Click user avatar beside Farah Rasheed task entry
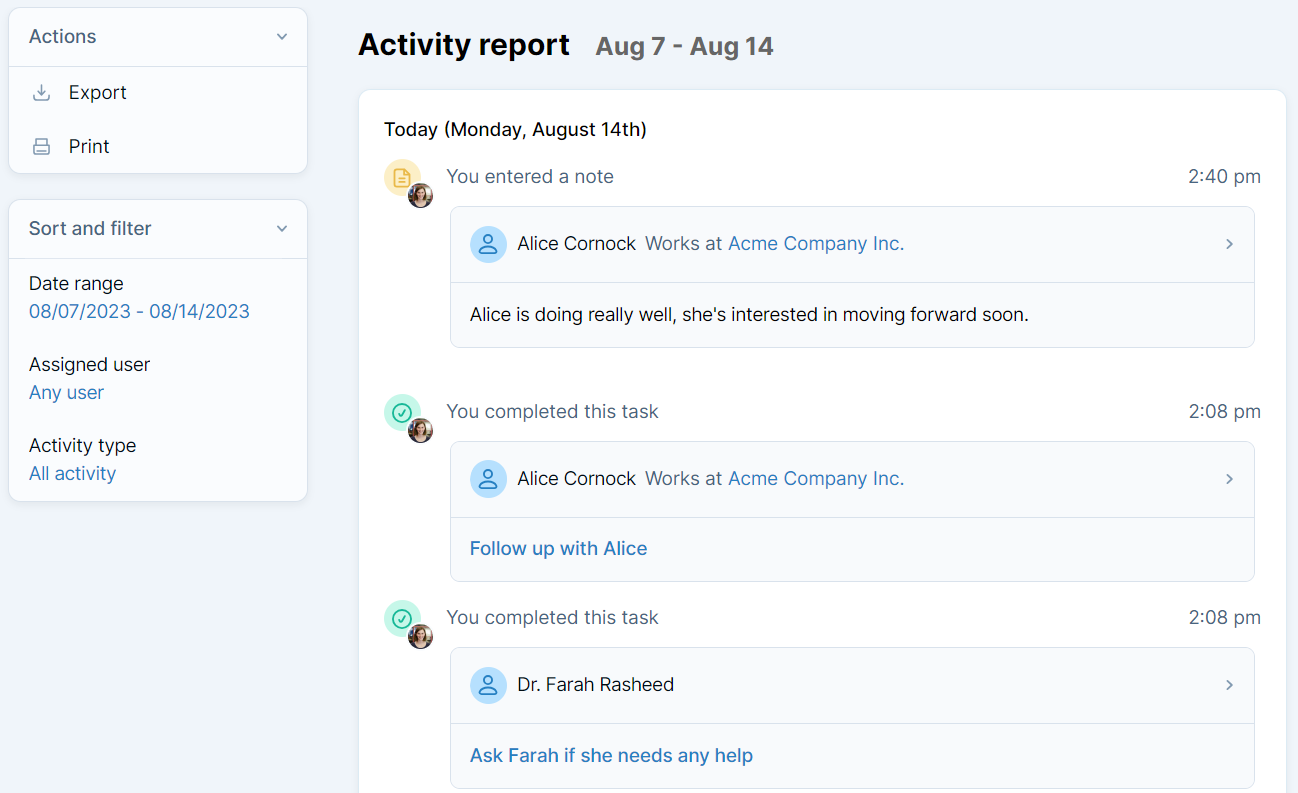This screenshot has width=1298, height=793. [x=421, y=636]
